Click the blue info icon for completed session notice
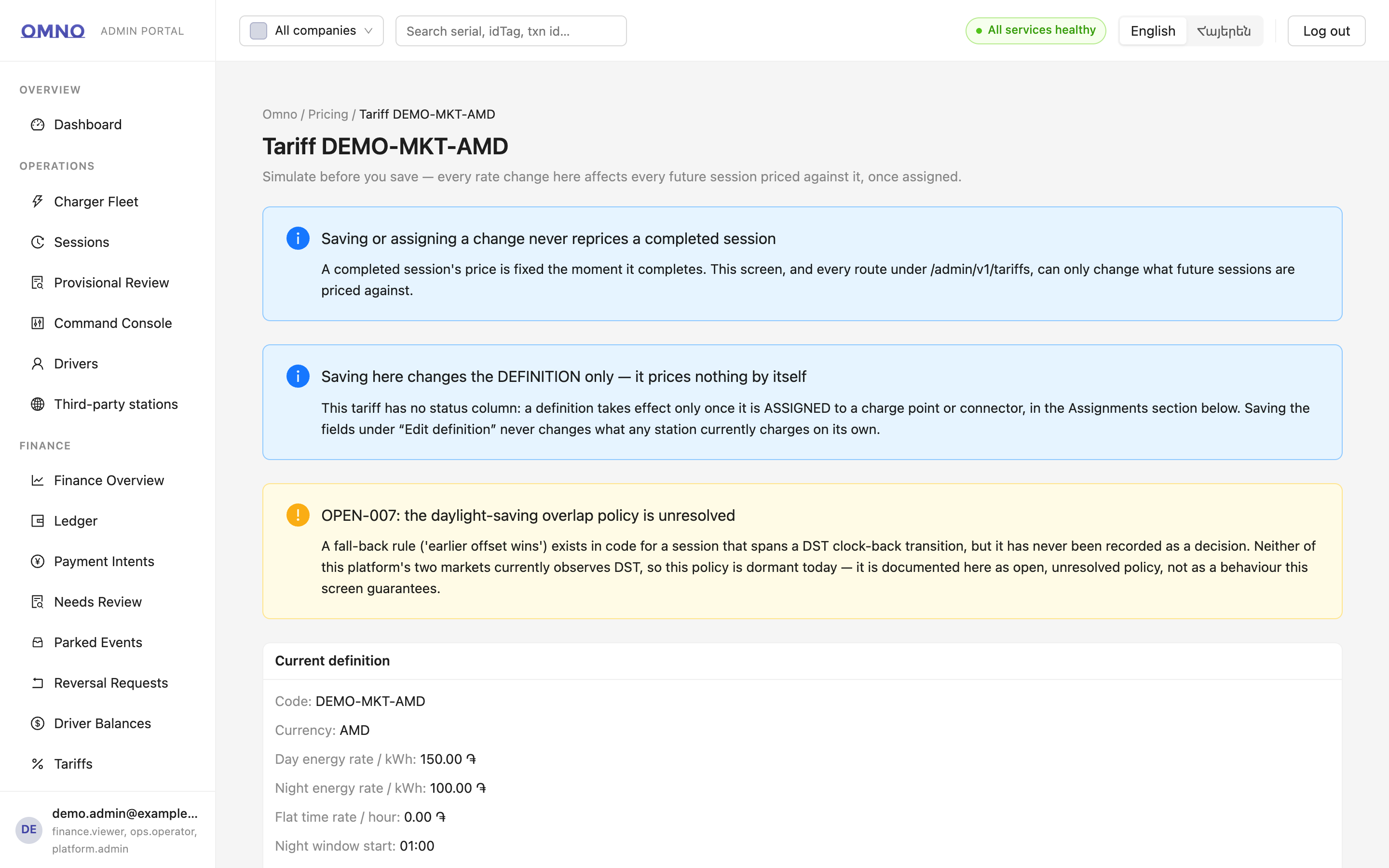1389x868 pixels. click(x=298, y=238)
